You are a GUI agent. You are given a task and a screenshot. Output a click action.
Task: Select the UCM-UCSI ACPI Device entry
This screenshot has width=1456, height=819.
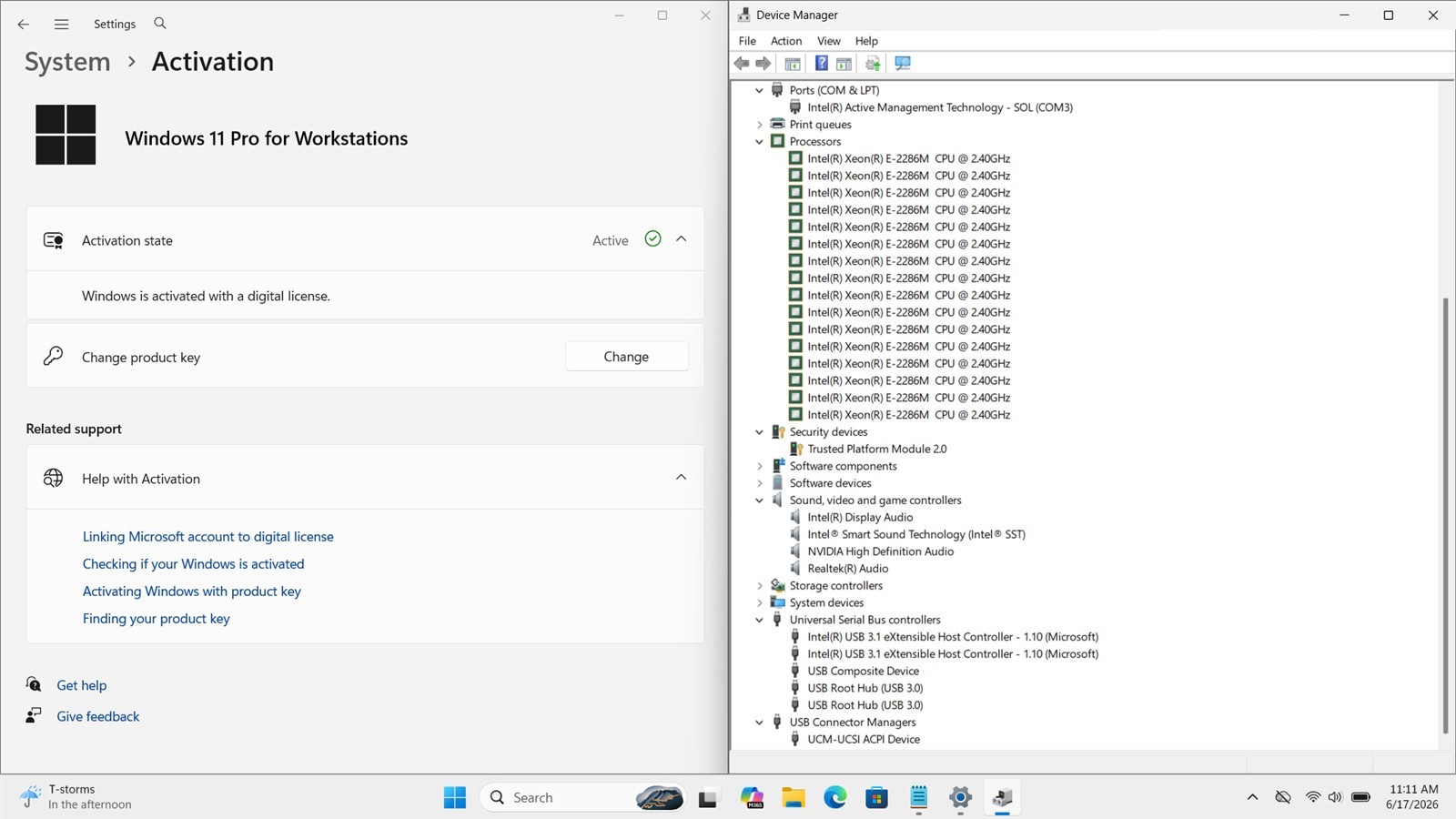pyautogui.click(x=864, y=740)
